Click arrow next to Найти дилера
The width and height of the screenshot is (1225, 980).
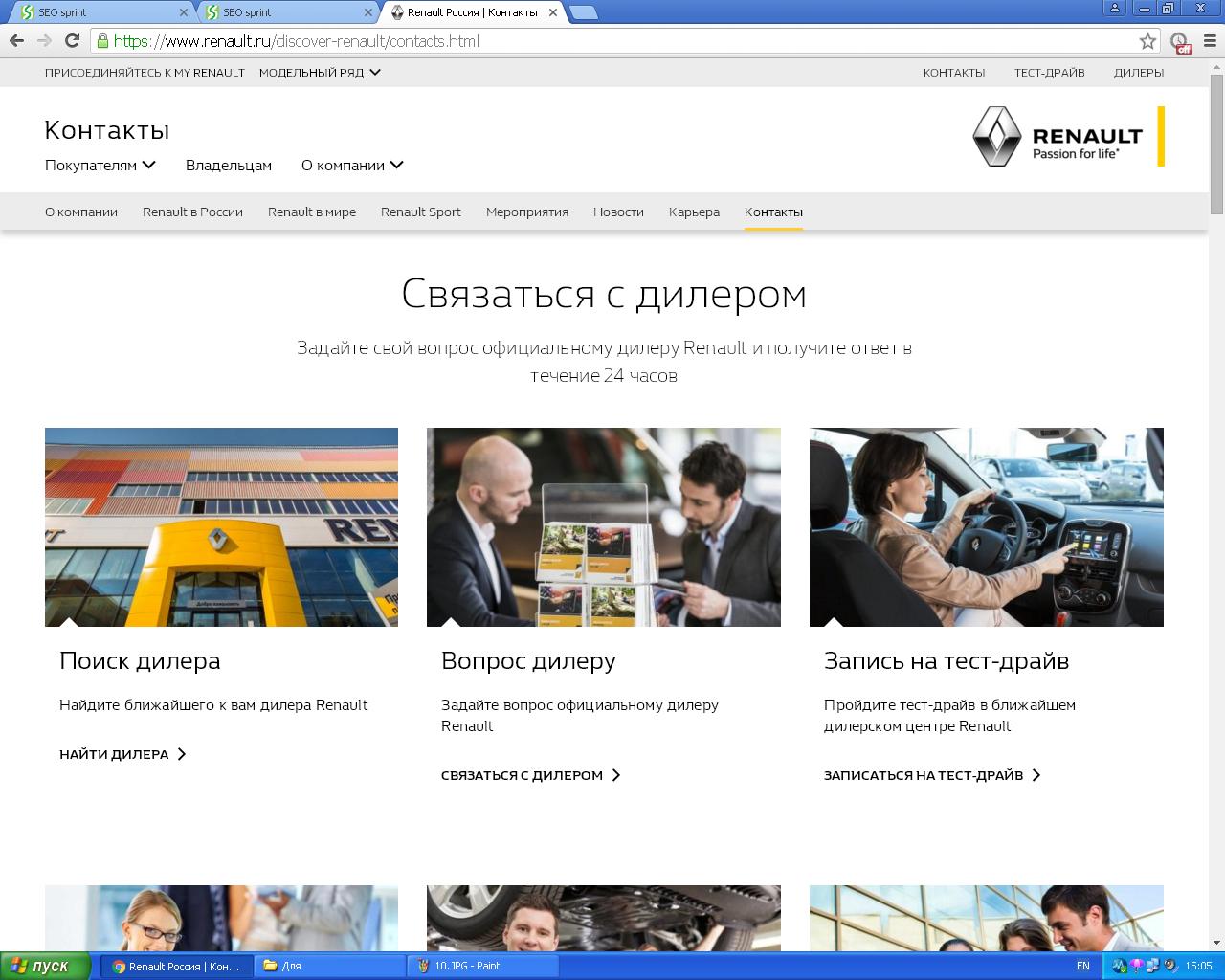[181, 754]
